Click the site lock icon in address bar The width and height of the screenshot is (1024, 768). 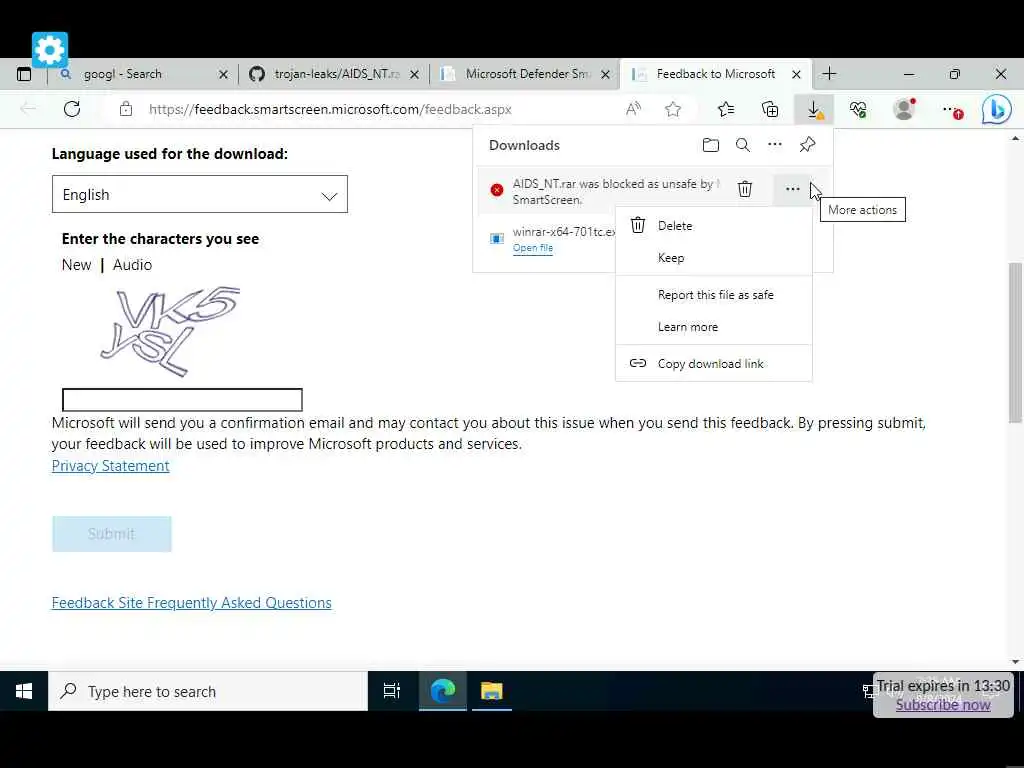tap(126, 109)
